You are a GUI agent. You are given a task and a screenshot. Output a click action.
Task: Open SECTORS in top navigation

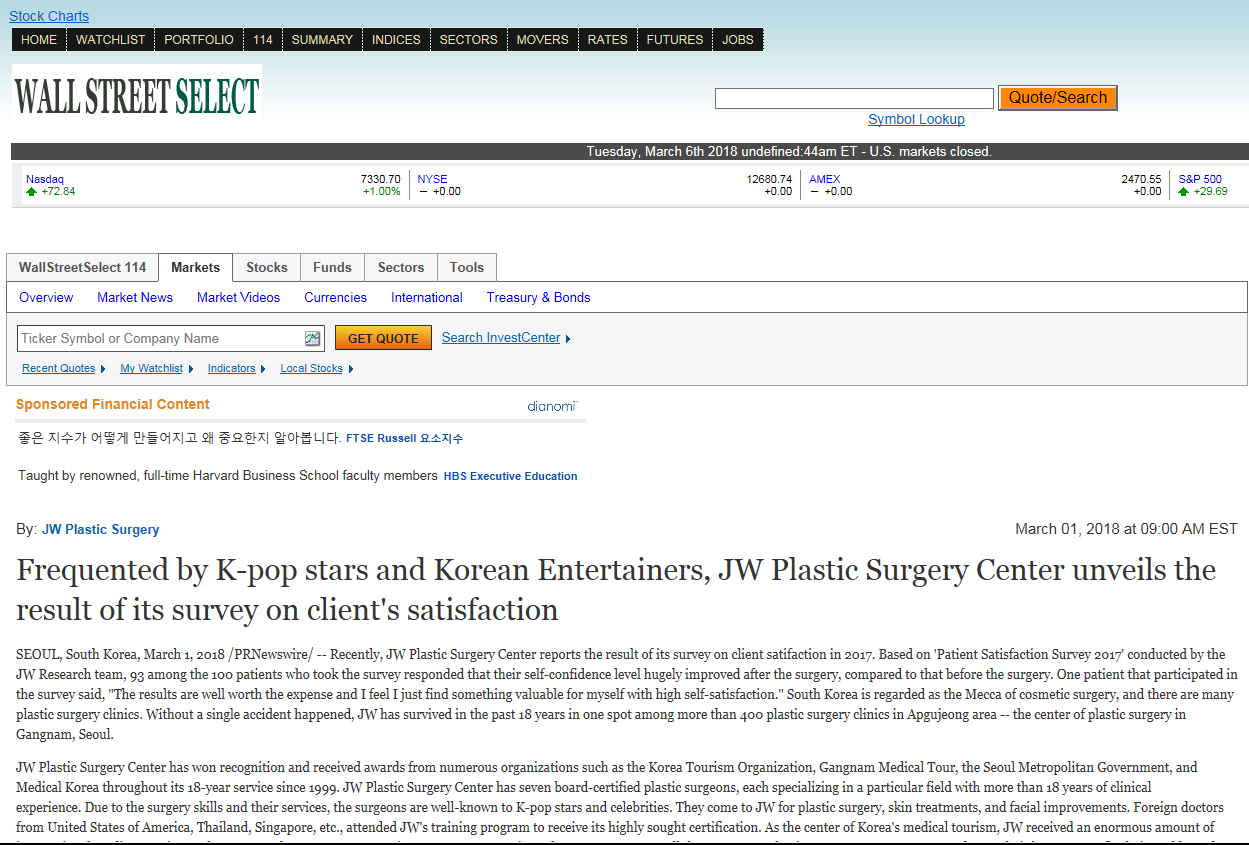pyautogui.click(x=468, y=40)
